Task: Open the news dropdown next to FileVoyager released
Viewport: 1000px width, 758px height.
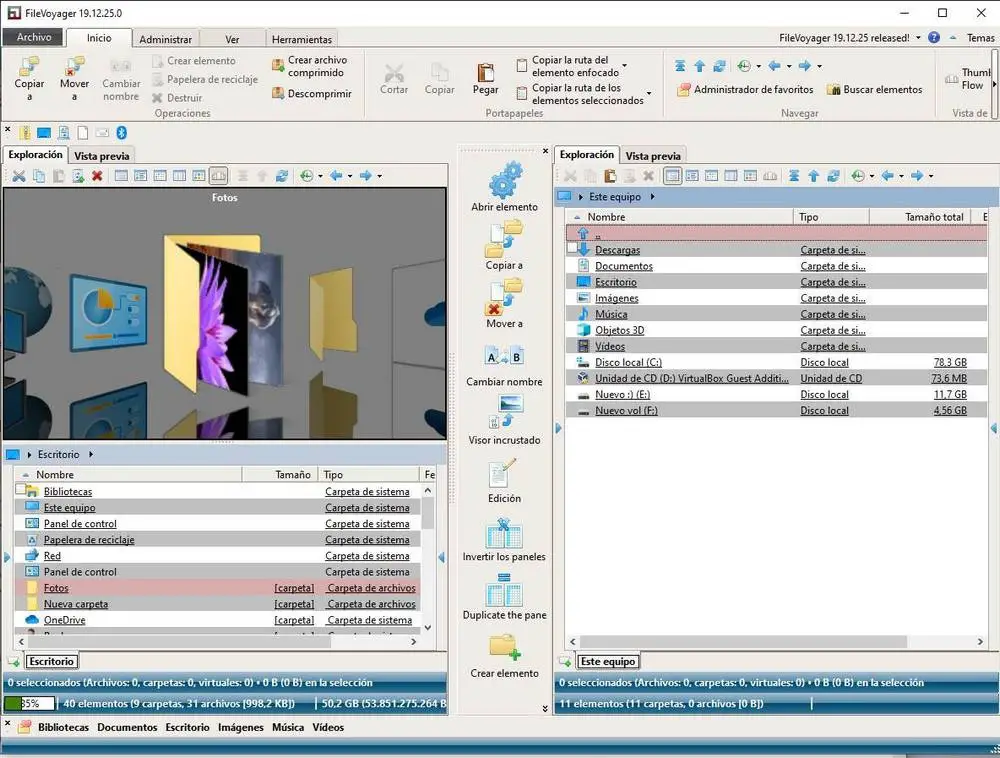Action: (918, 38)
